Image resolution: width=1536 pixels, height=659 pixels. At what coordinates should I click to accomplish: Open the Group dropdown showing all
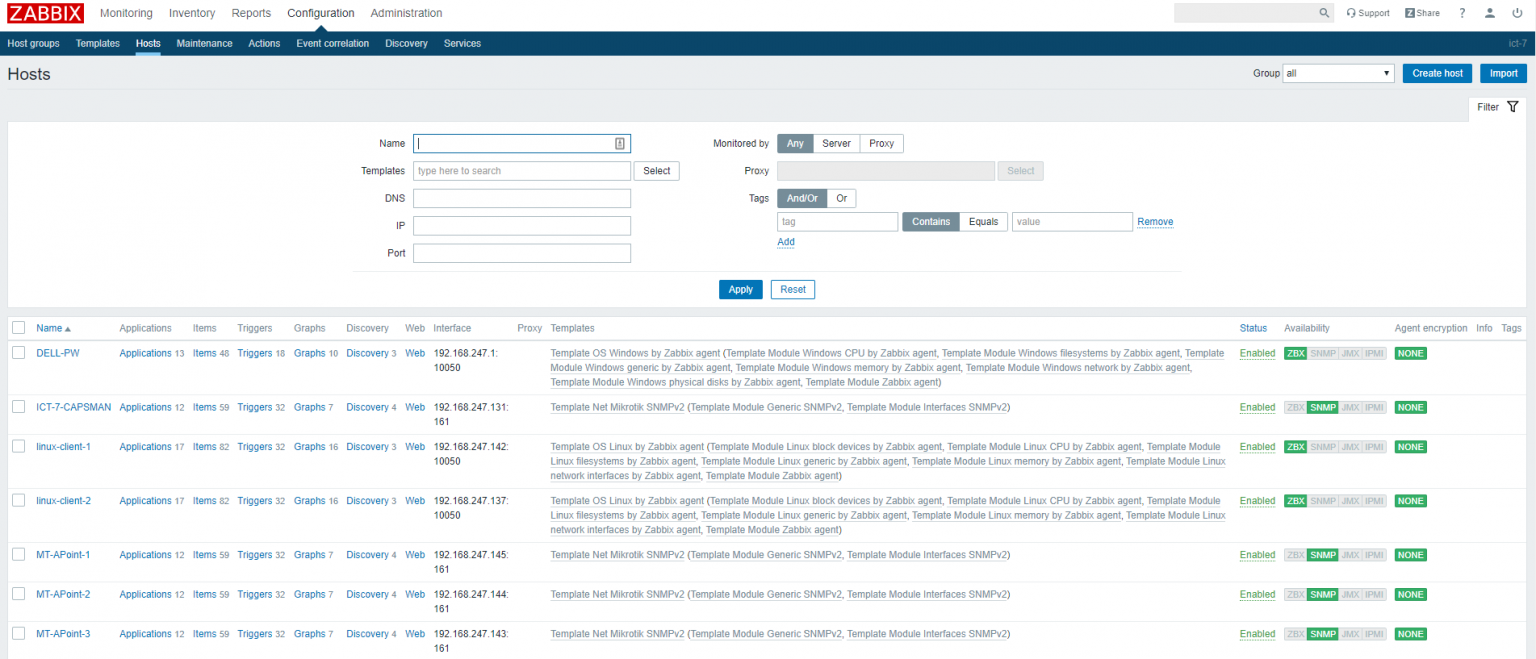tap(1337, 72)
